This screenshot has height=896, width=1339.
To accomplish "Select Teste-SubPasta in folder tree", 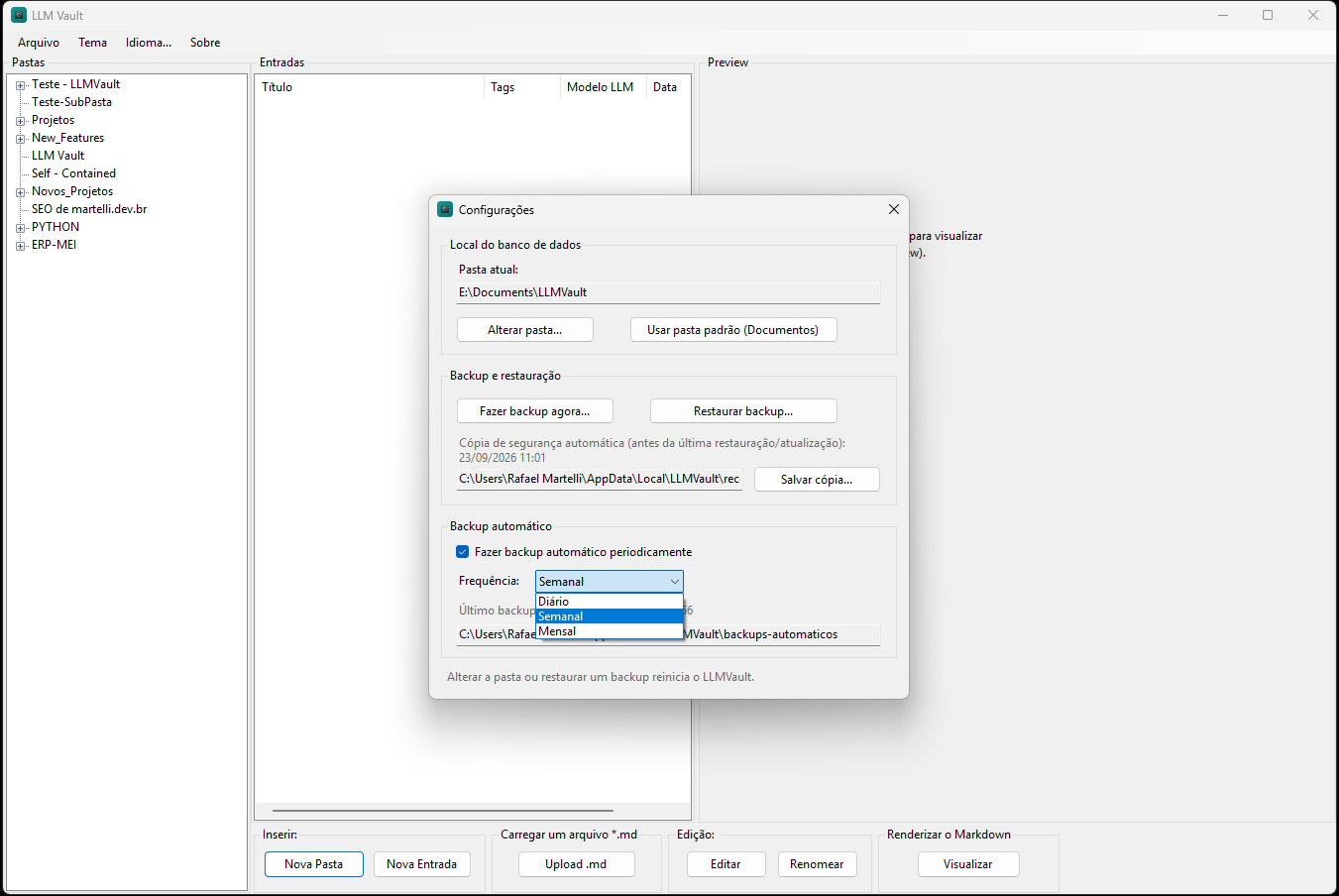I will pyautogui.click(x=71, y=102).
